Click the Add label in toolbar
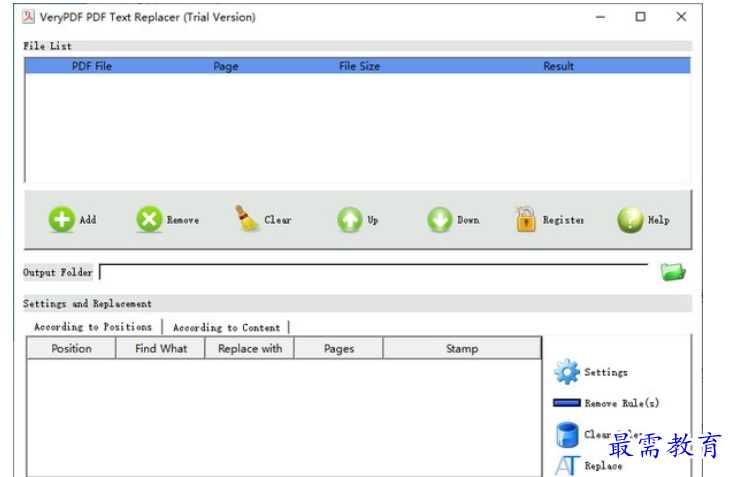Viewport: 730px width, 477px height. [88, 220]
